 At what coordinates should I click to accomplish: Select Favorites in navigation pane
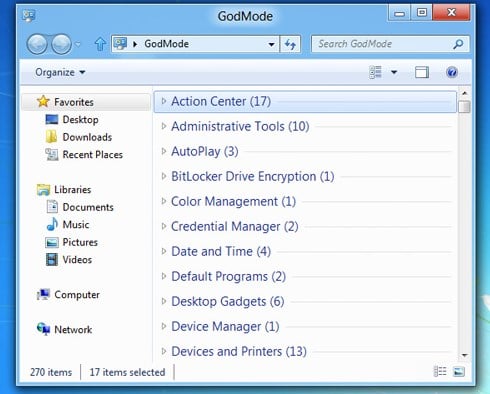click(x=86, y=102)
